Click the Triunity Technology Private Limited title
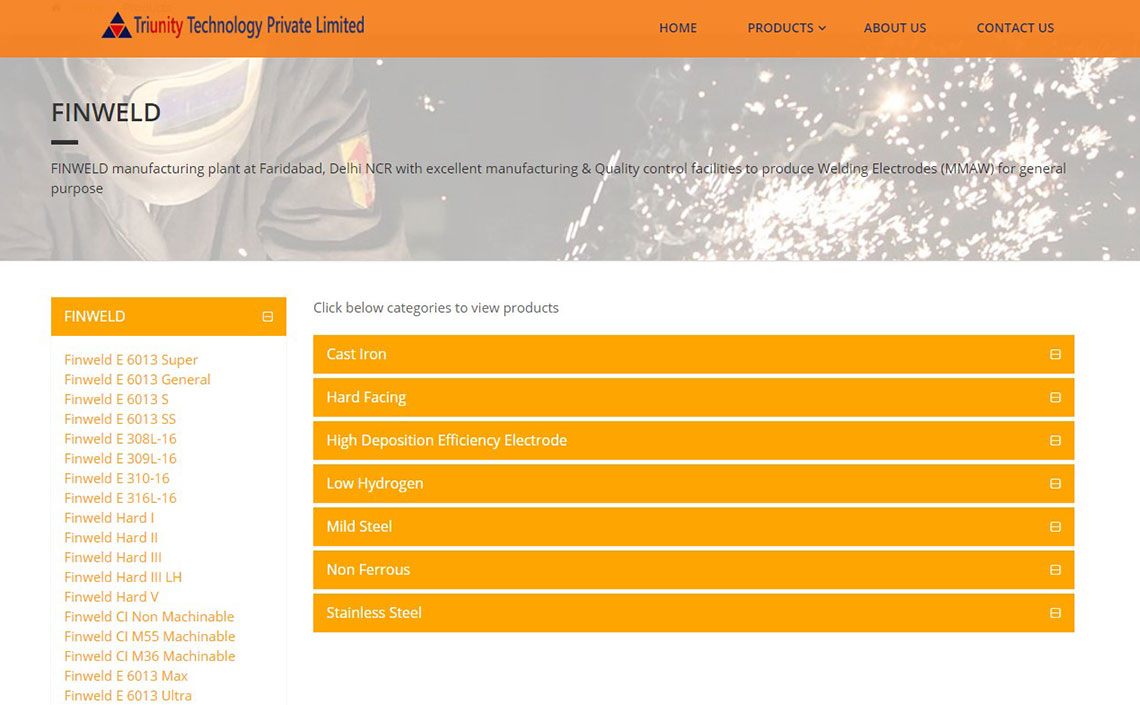 249,26
